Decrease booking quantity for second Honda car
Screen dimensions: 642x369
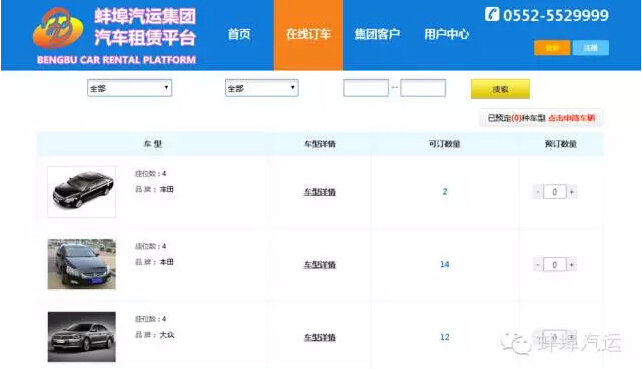[538, 265]
